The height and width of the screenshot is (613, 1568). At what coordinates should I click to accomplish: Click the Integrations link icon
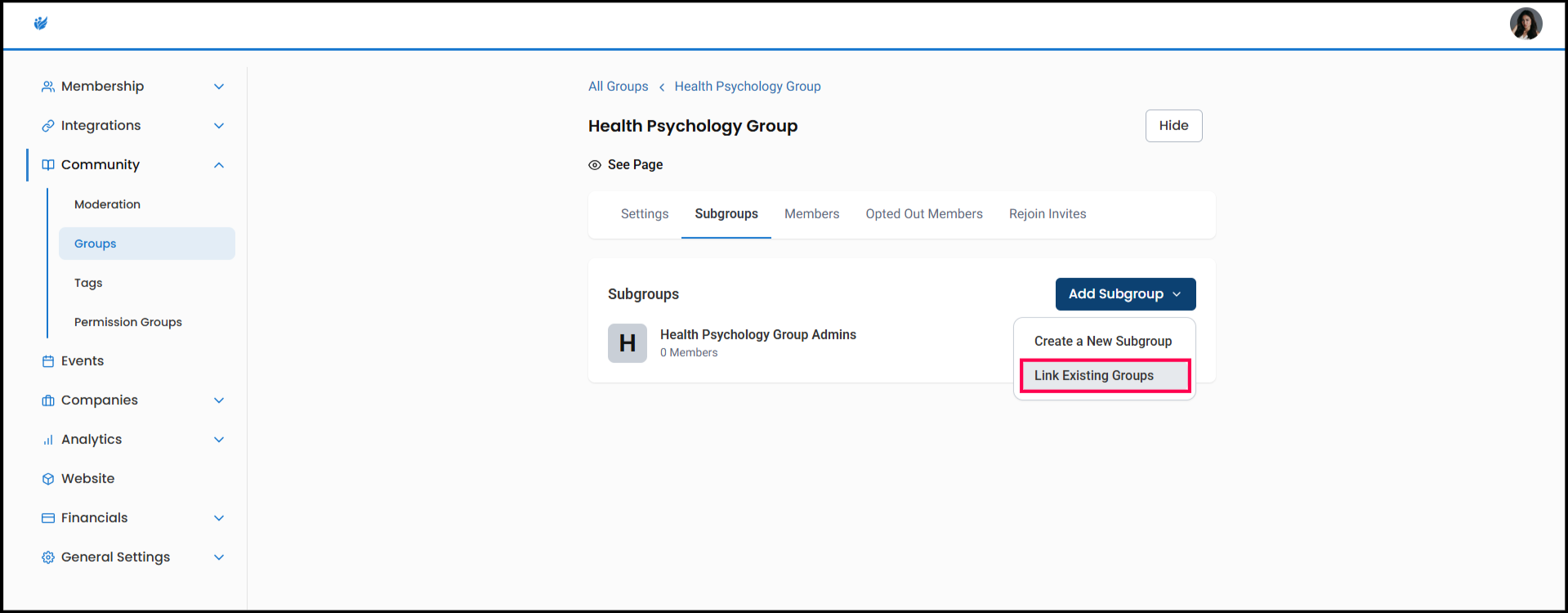point(48,126)
